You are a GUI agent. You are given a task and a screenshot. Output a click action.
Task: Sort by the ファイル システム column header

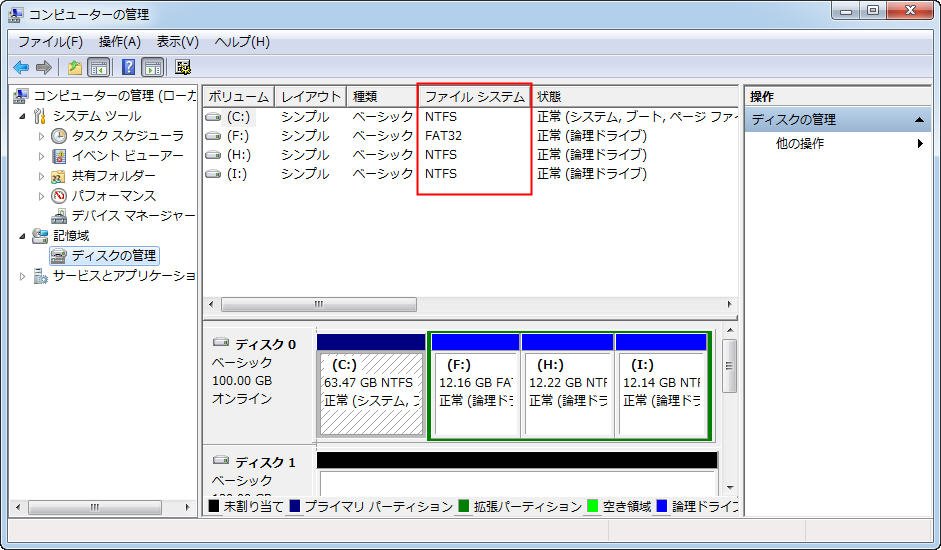click(475, 97)
